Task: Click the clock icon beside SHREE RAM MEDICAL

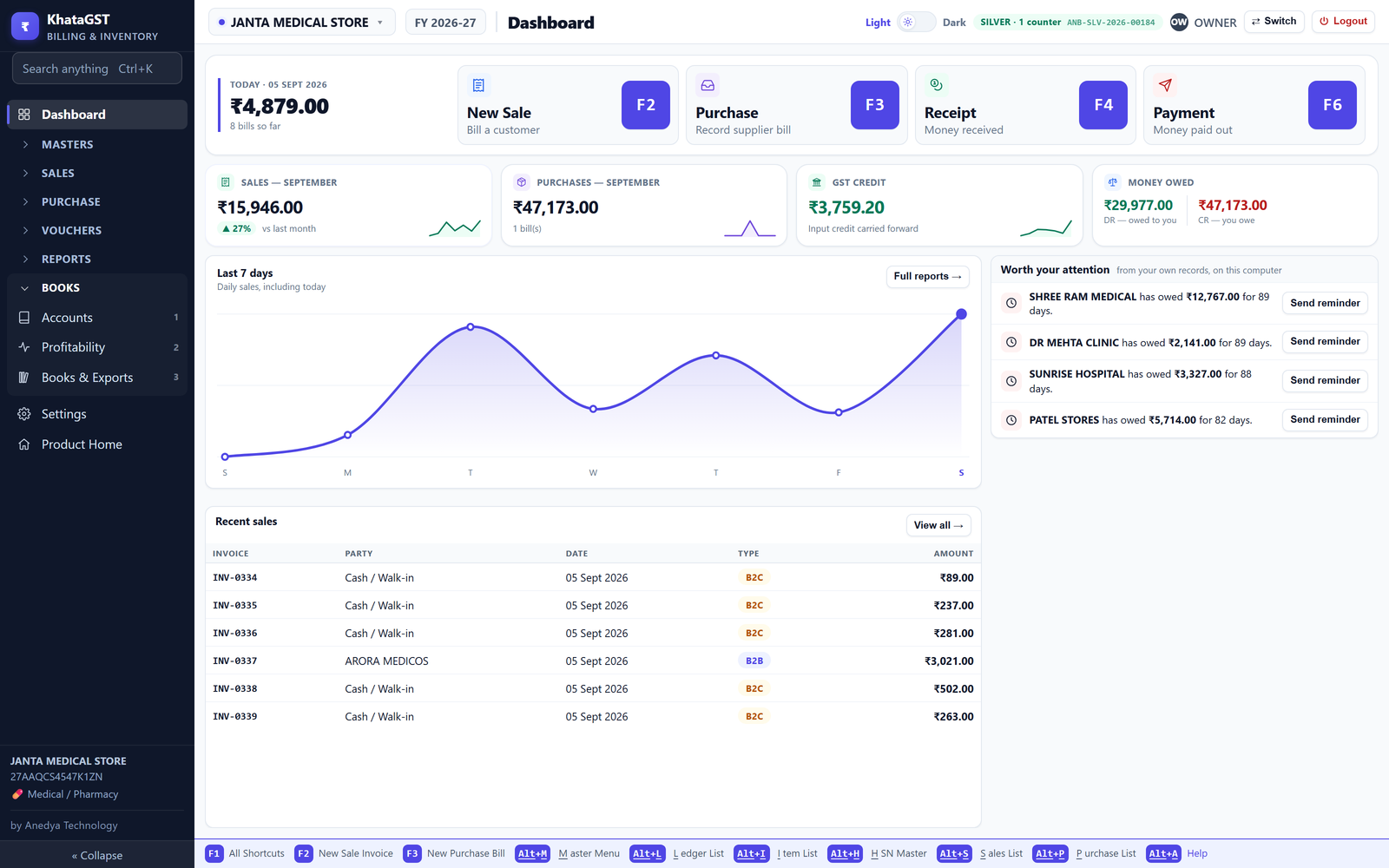Action: coord(1011,303)
